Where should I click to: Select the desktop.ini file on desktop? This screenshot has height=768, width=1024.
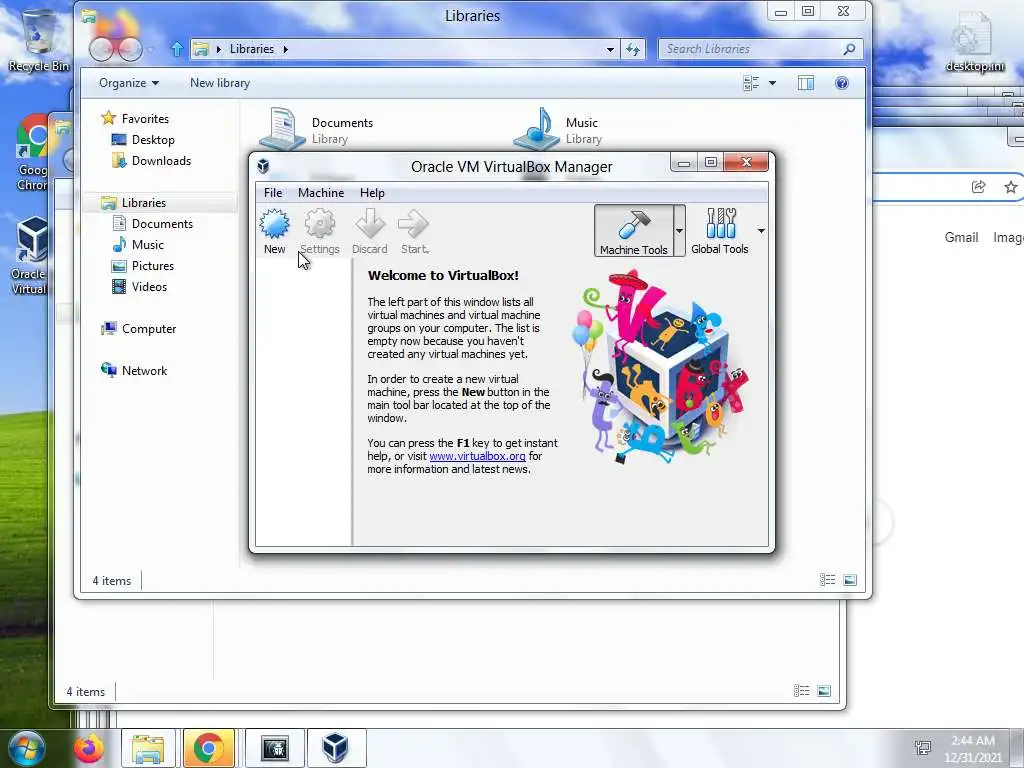[x=974, y=42]
